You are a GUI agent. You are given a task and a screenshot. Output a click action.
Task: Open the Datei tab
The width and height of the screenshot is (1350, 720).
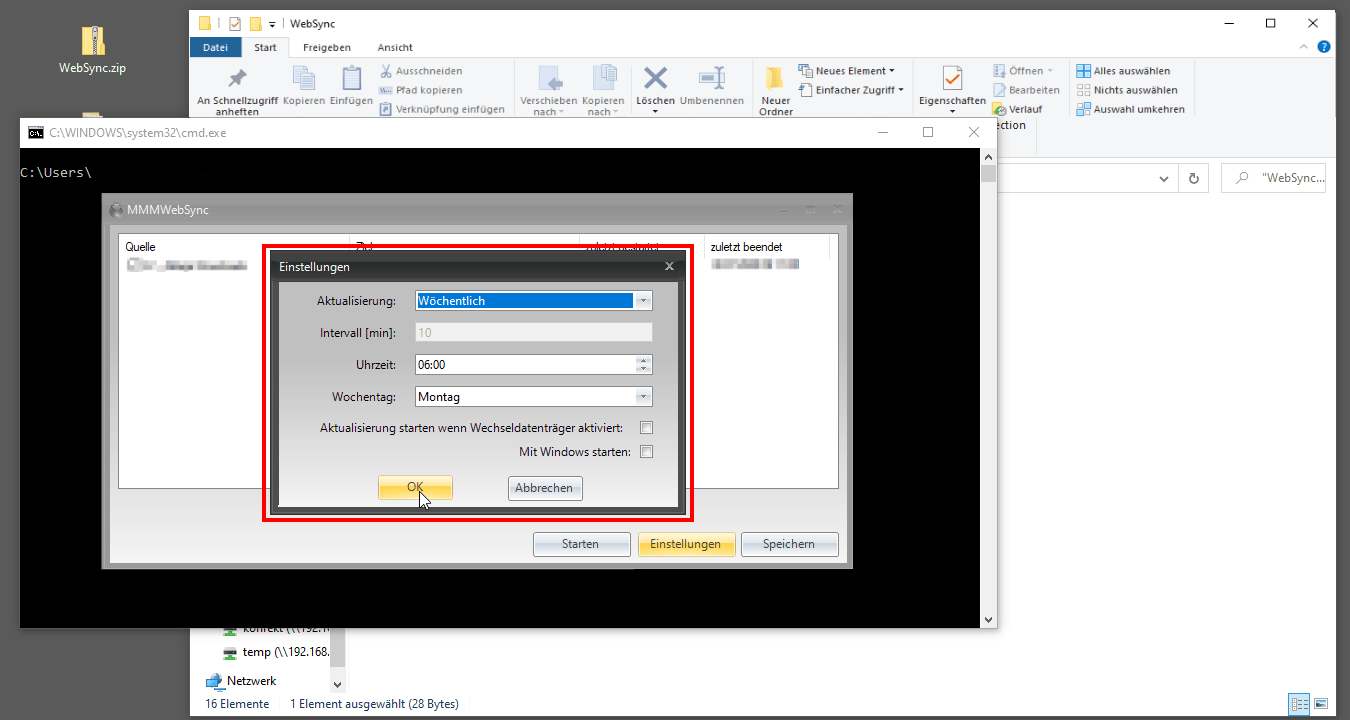tap(215, 47)
